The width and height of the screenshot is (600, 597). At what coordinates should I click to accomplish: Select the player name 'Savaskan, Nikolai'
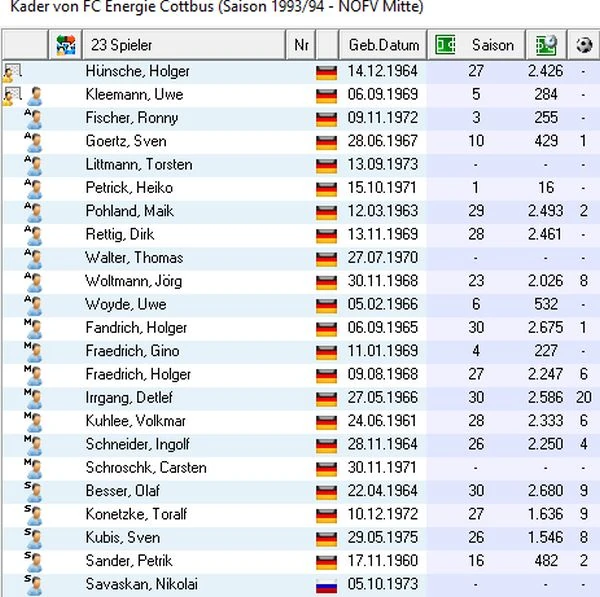tap(142, 584)
